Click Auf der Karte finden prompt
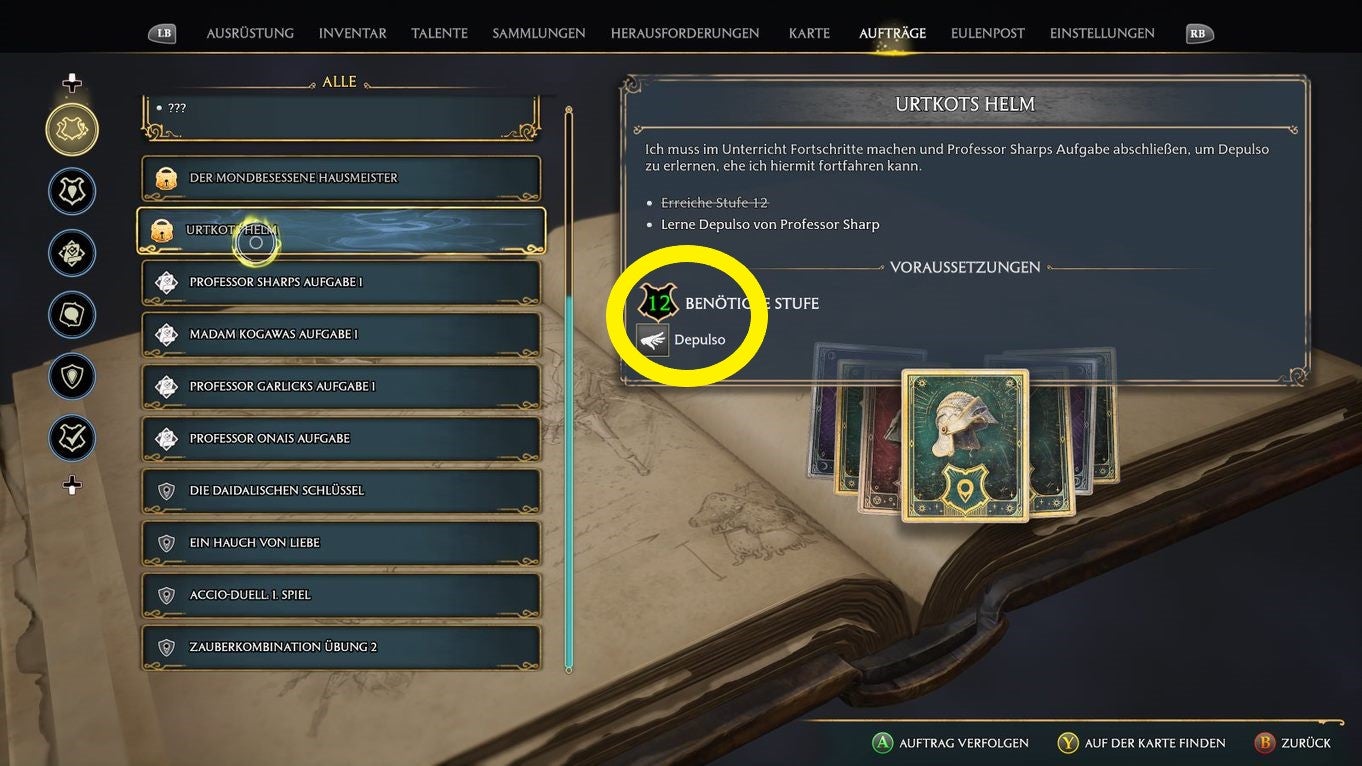This screenshot has height=766, width=1362. tap(1141, 743)
